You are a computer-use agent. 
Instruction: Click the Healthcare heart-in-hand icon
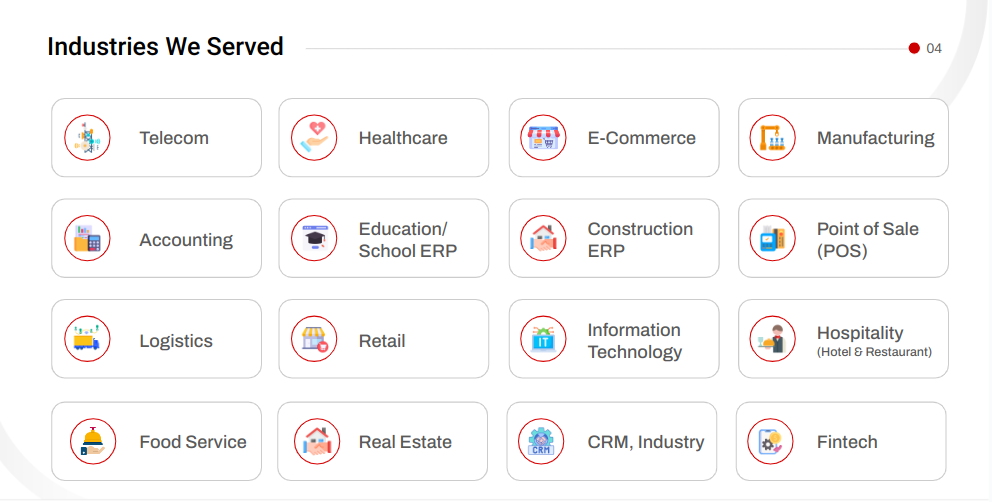point(314,138)
